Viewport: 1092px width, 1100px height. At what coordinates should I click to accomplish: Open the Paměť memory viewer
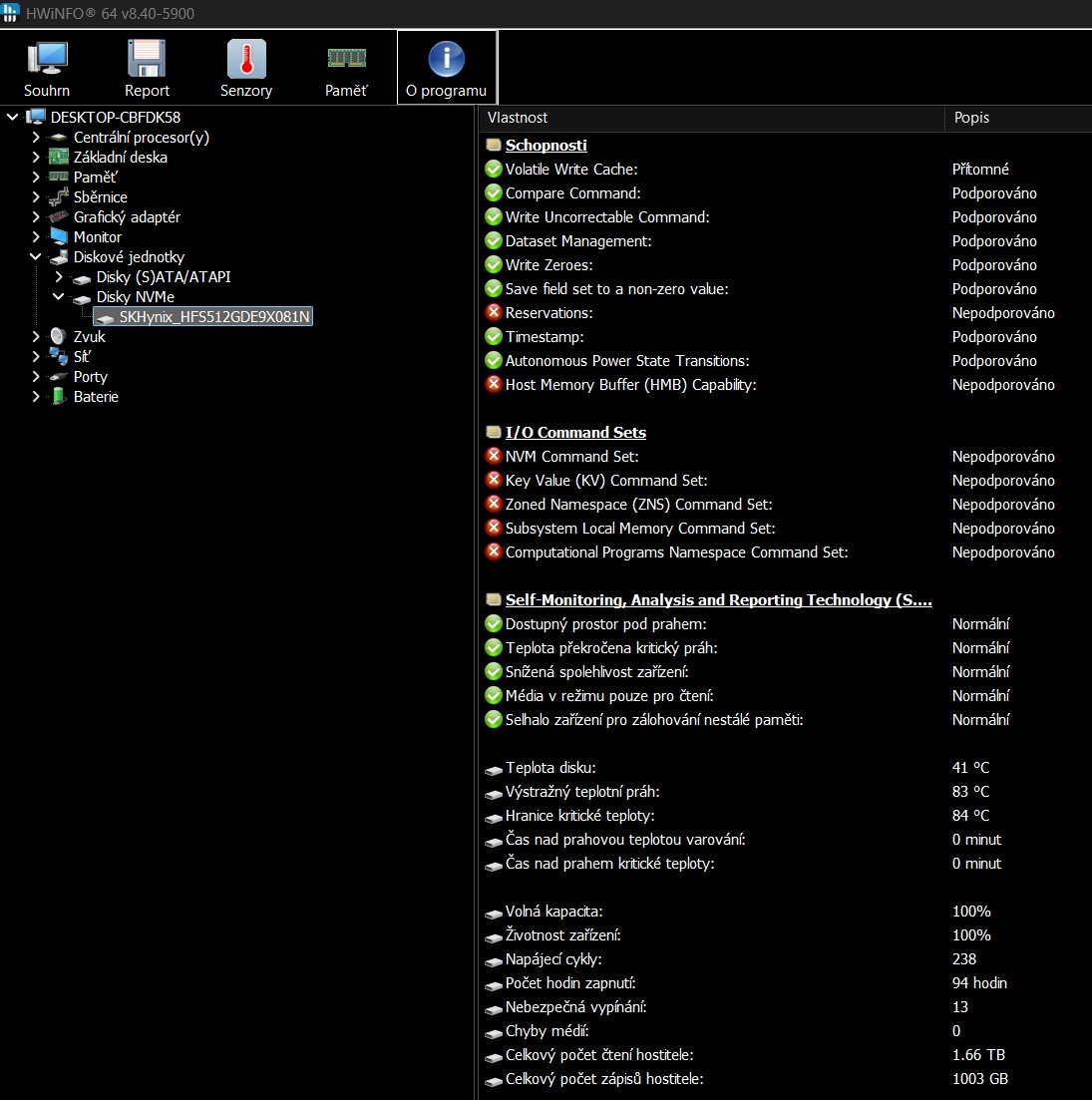(346, 67)
